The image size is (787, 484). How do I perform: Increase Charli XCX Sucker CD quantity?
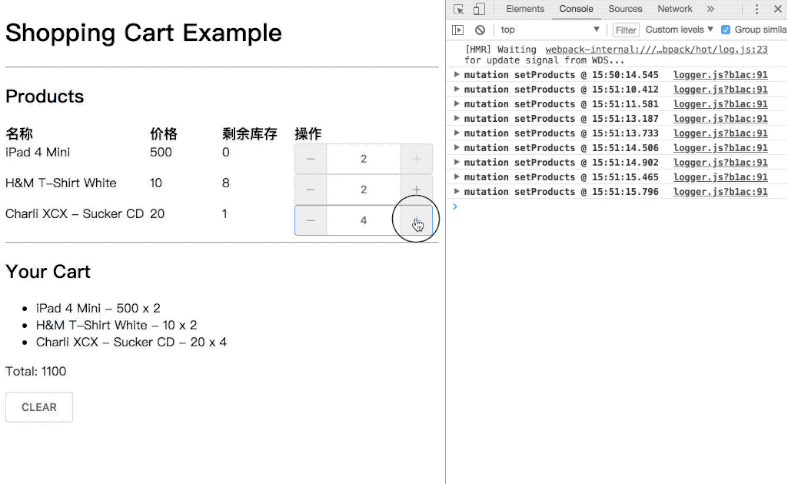coord(417,220)
